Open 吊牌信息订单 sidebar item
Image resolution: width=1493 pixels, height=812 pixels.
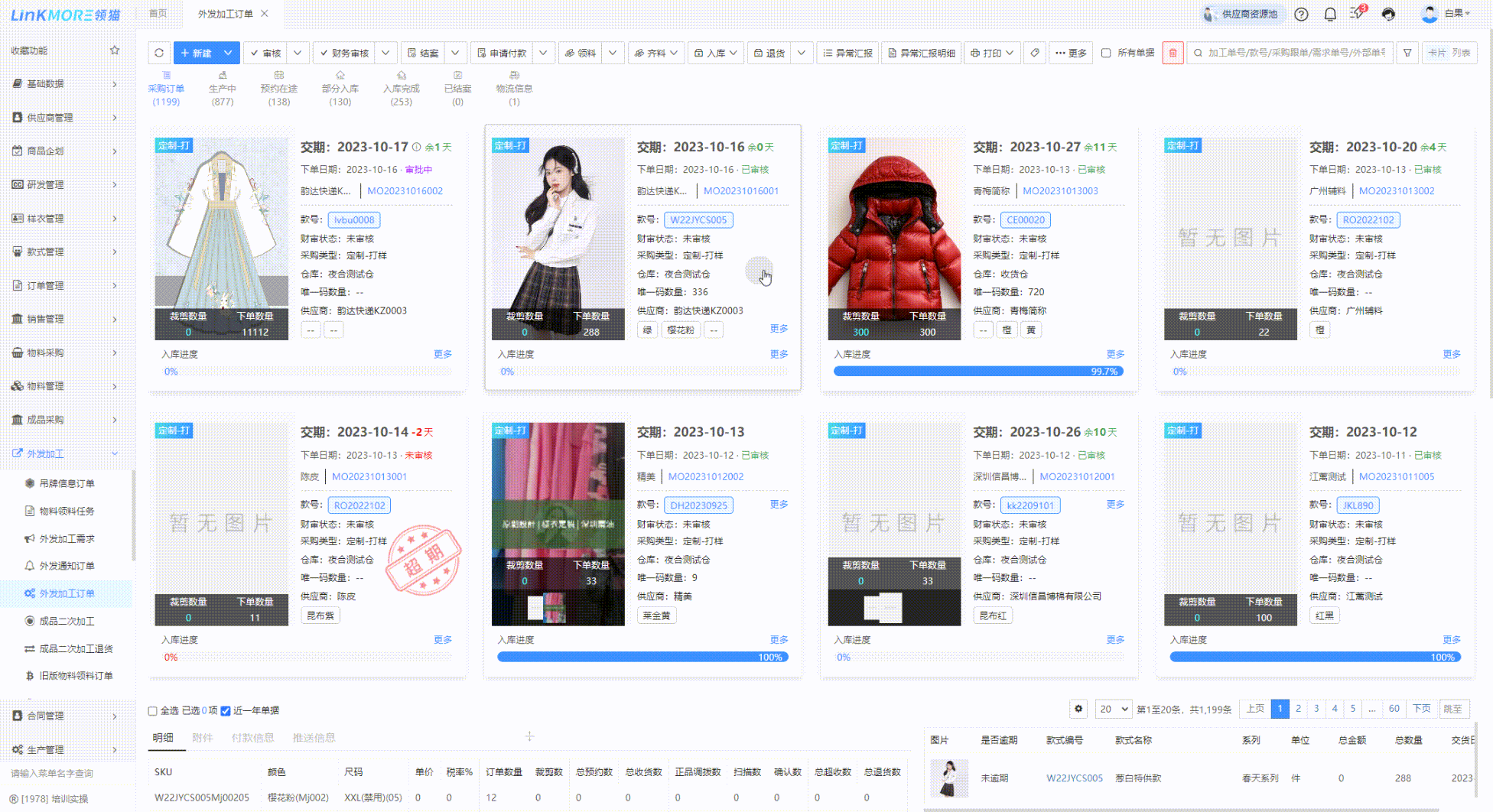click(67, 483)
